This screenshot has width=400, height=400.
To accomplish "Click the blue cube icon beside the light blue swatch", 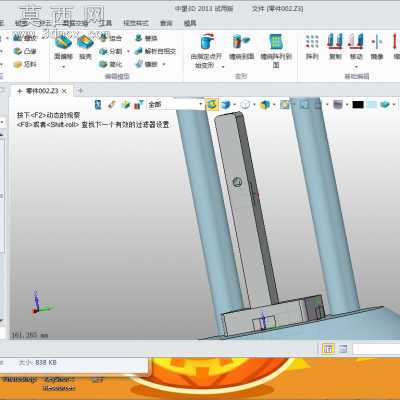I will coord(385,105).
